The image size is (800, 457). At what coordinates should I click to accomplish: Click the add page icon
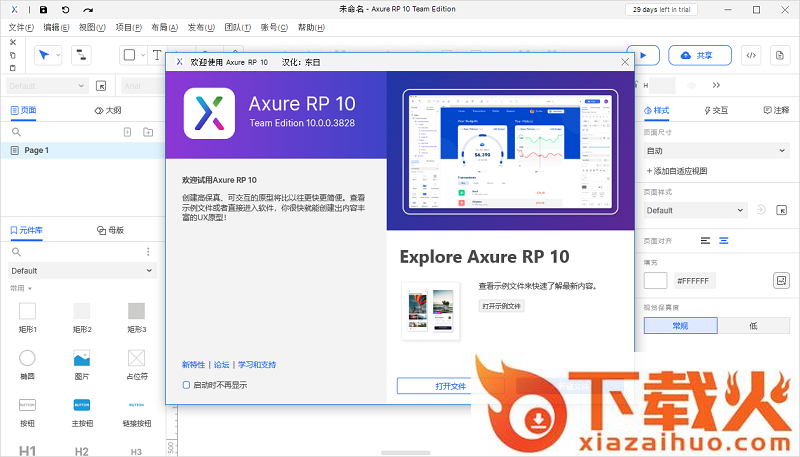(x=128, y=132)
